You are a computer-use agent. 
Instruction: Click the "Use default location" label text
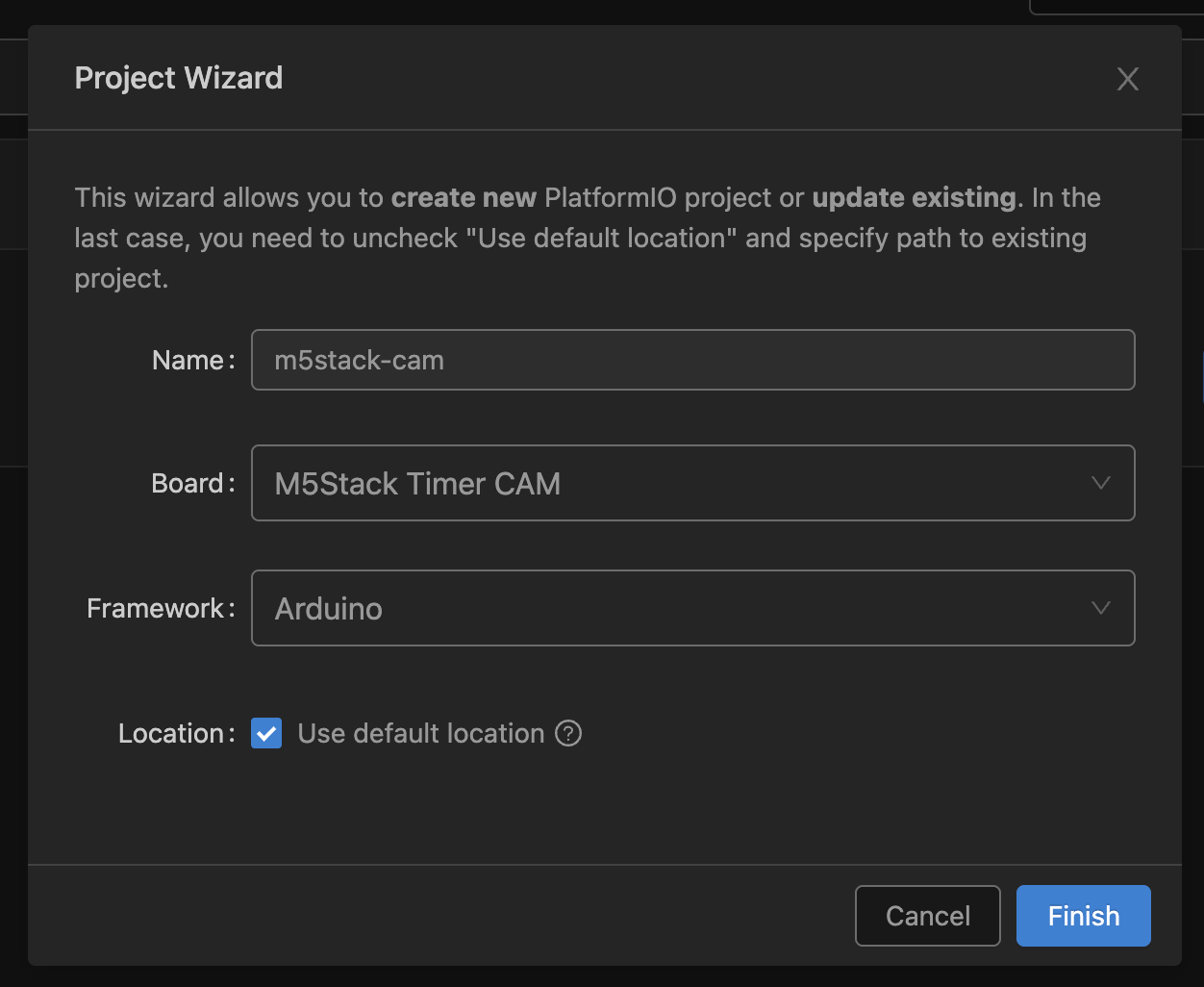(x=421, y=733)
